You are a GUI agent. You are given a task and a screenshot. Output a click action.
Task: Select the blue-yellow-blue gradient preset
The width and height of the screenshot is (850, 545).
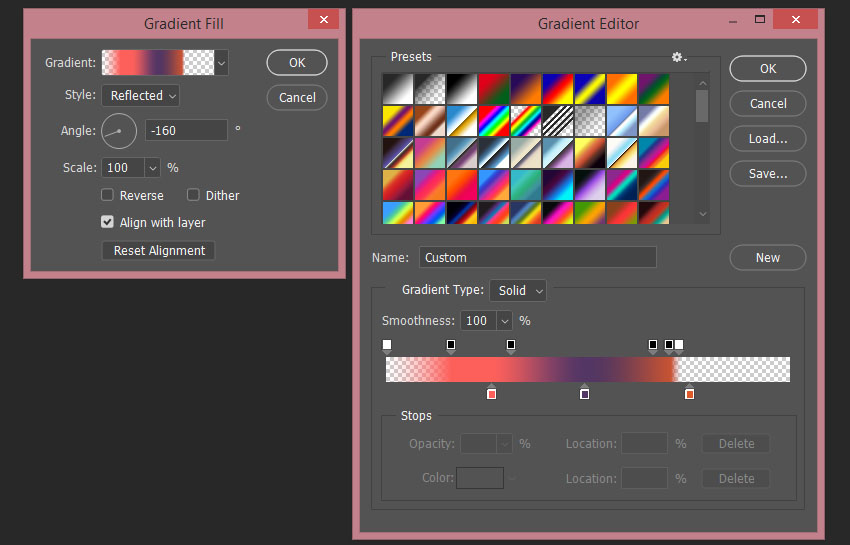[590, 89]
